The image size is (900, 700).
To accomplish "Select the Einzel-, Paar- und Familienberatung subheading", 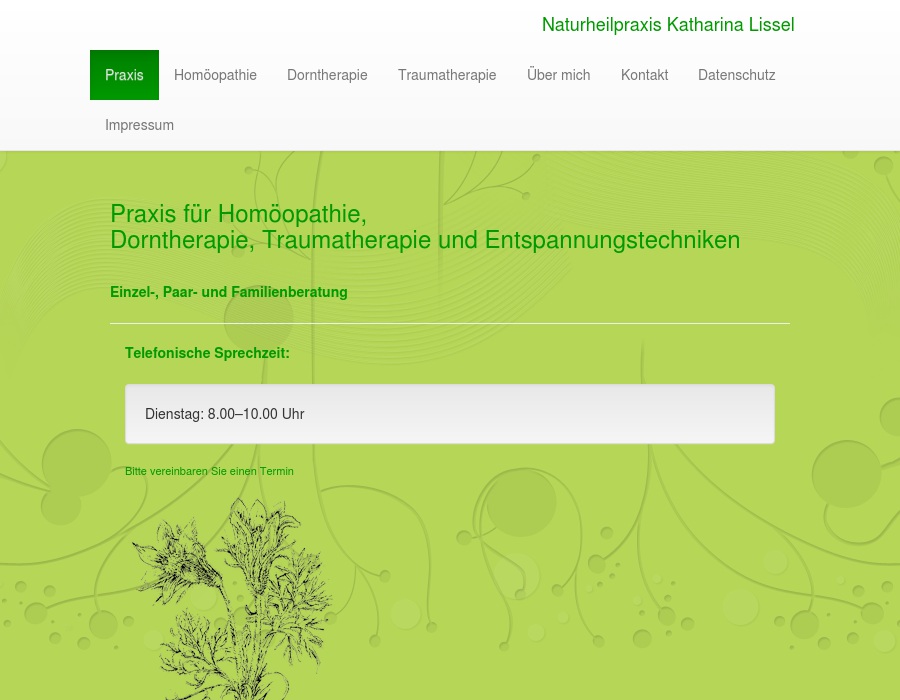I will (x=229, y=292).
